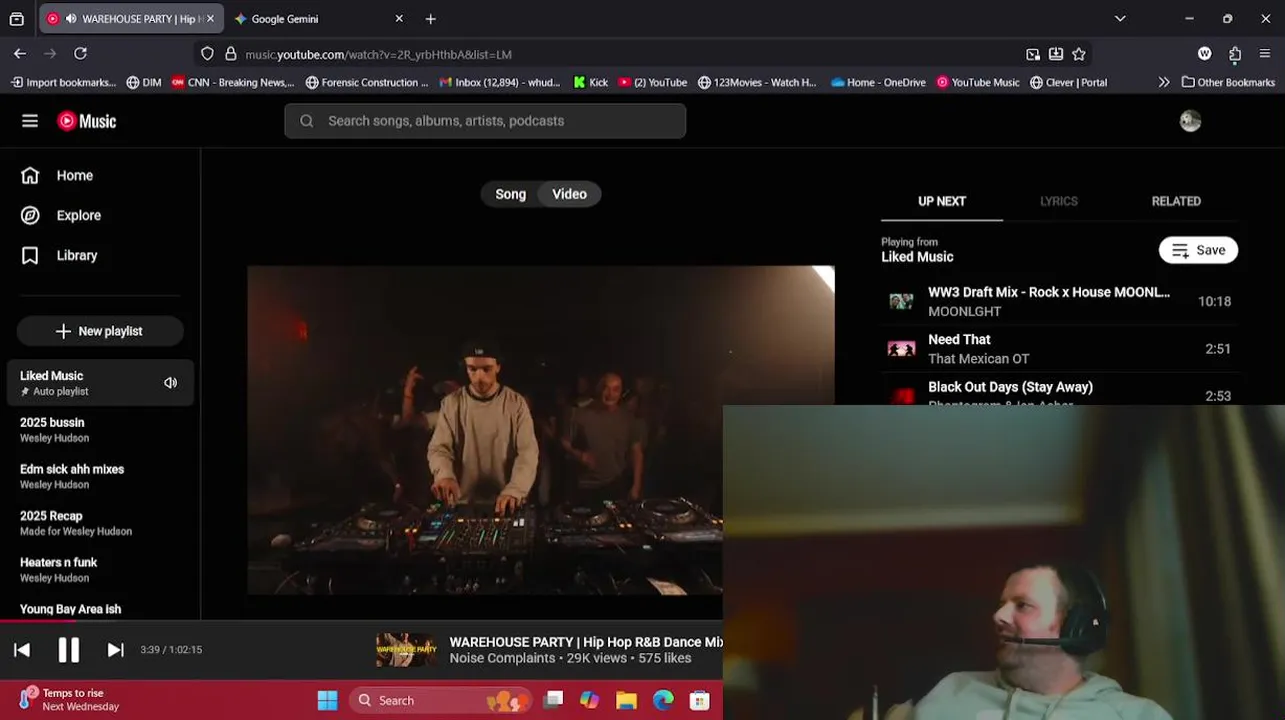
Task: Click the YouTube Music logo
Action: [x=87, y=121]
